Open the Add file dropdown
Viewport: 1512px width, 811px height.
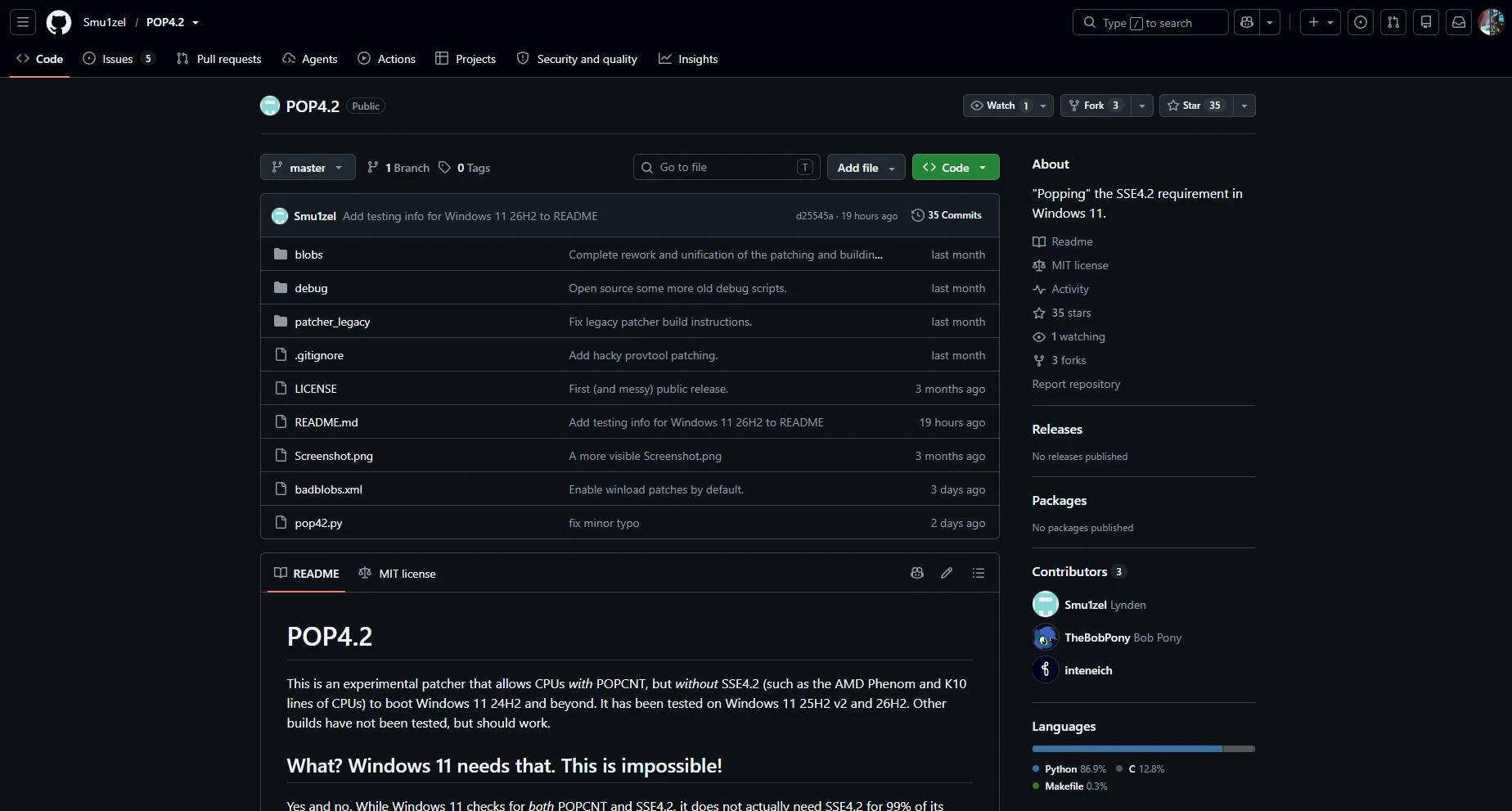tap(866, 167)
